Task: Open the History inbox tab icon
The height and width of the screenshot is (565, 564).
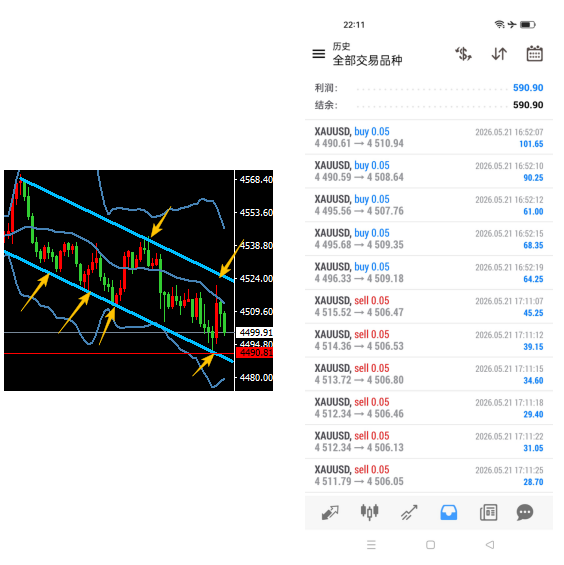Action: coord(449,512)
